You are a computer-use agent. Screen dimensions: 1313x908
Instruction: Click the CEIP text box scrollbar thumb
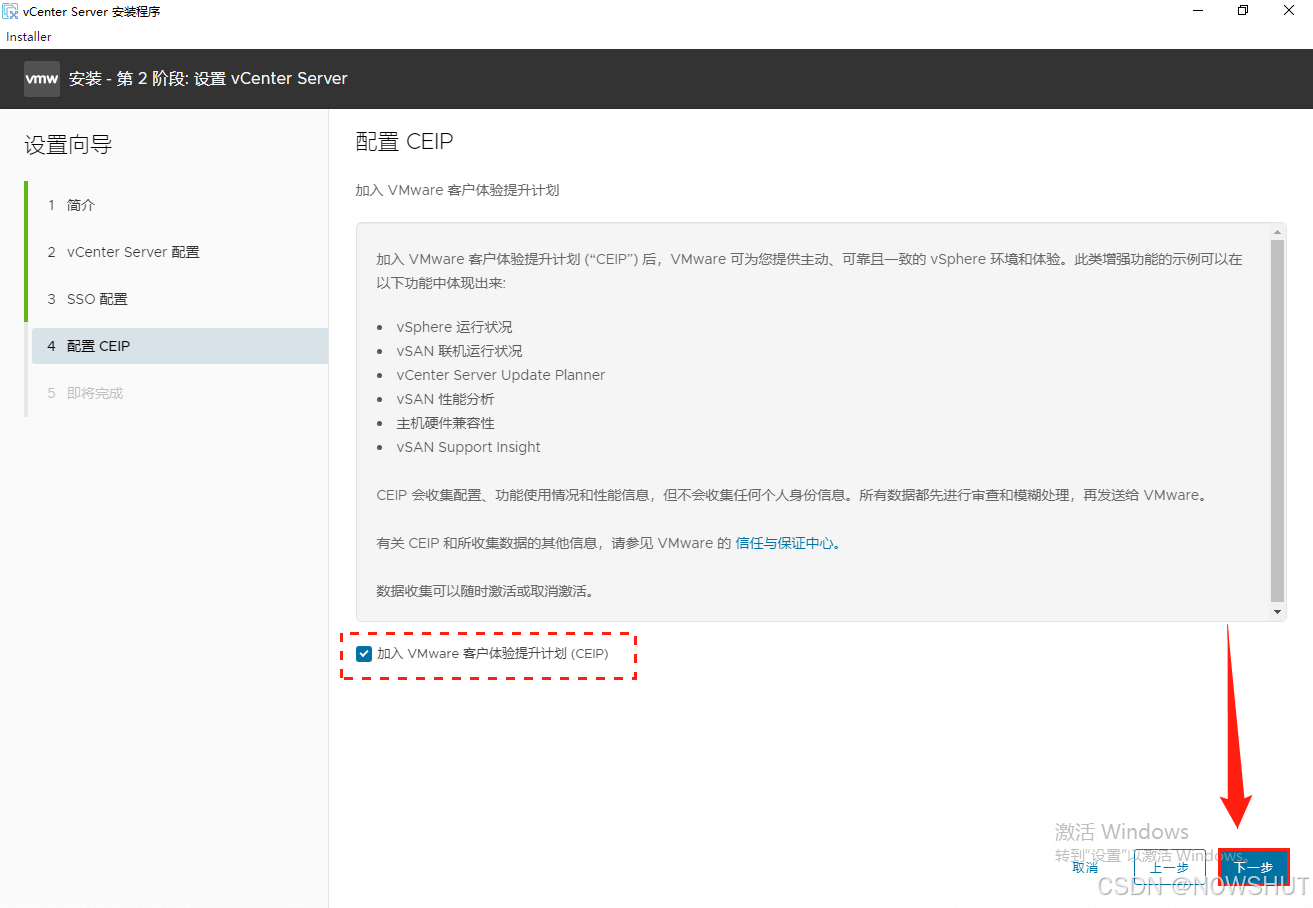pos(1278,420)
